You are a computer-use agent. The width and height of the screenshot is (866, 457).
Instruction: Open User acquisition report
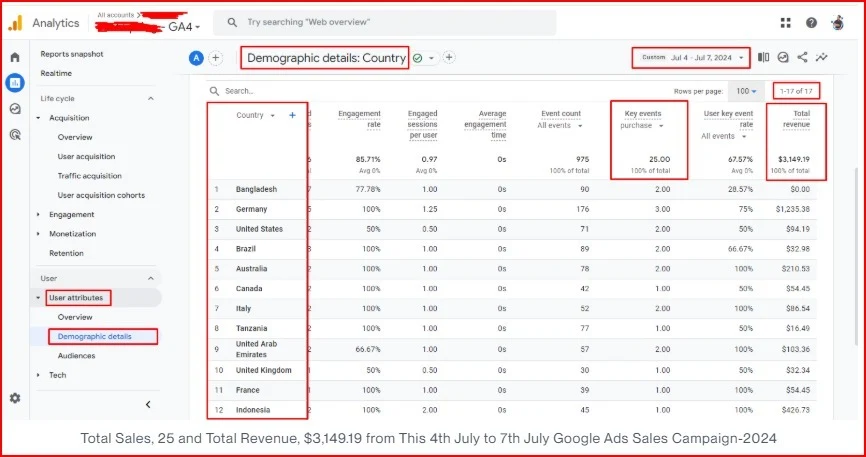pos(86,156)
